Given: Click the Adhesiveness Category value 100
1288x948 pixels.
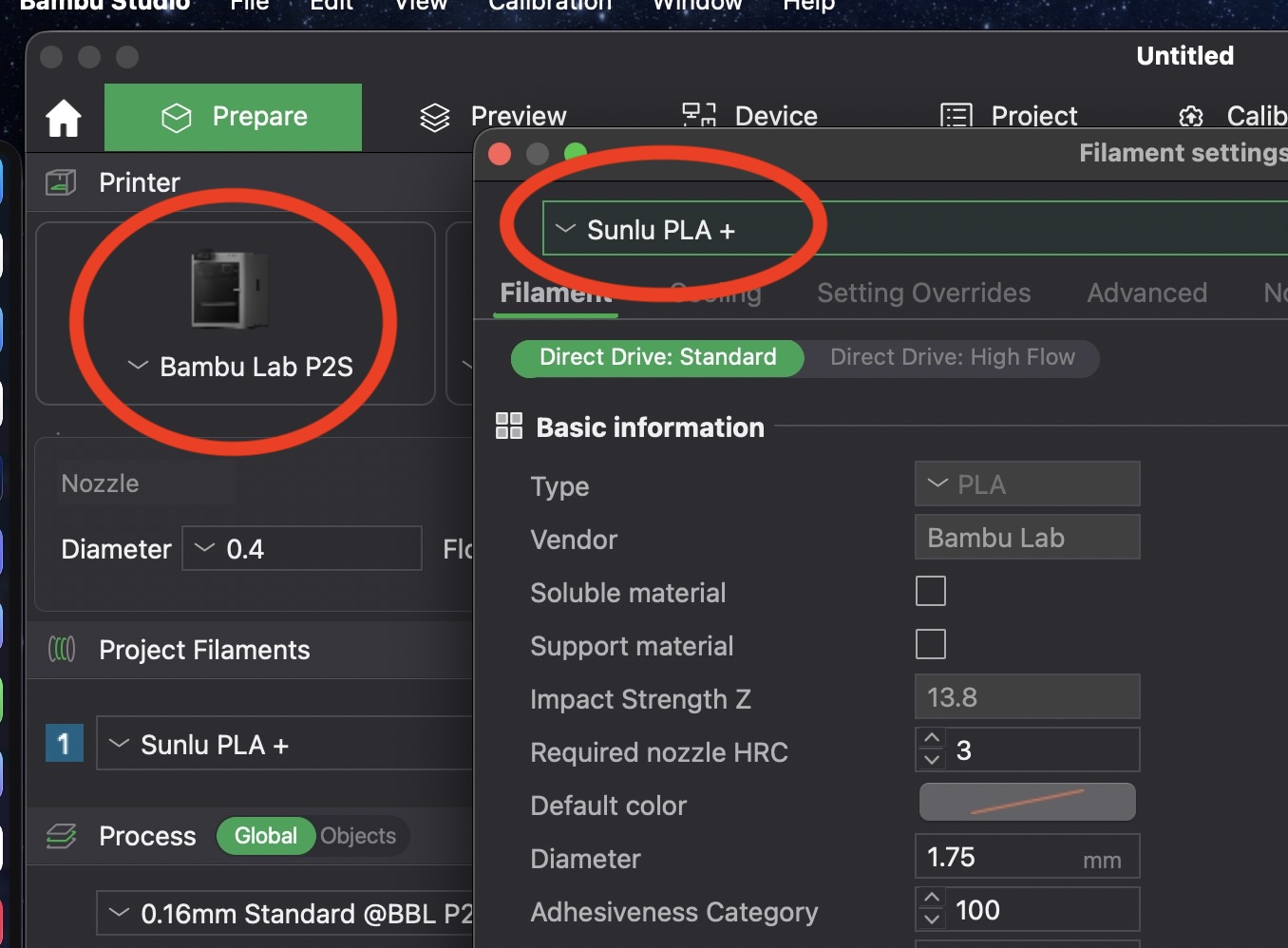Looking at the screenshot, I should (x=977, y=910).
